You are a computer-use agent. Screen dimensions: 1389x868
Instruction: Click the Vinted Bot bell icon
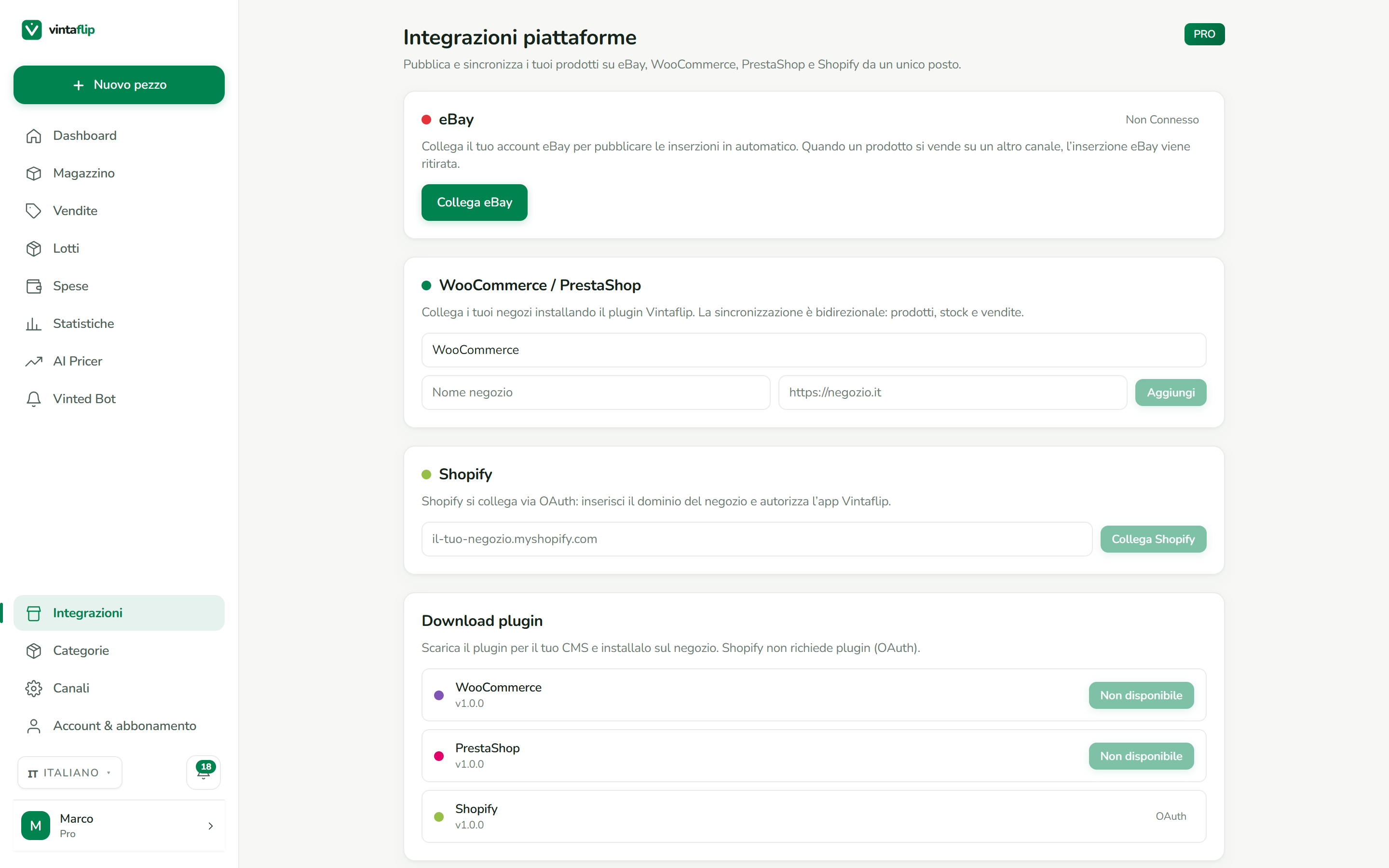pyautogui.click(x=34, y=399)
